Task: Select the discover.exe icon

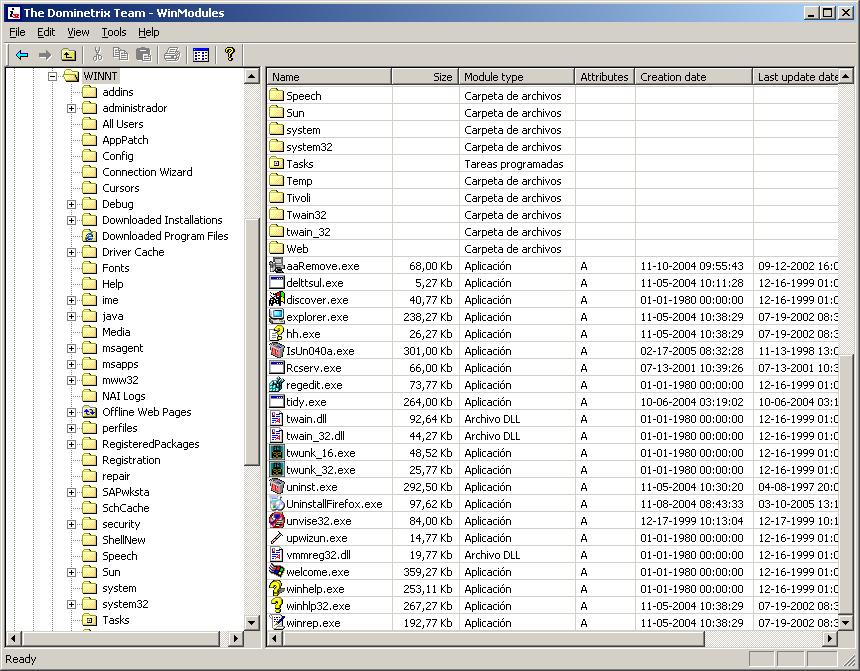Action: point(276,300)
